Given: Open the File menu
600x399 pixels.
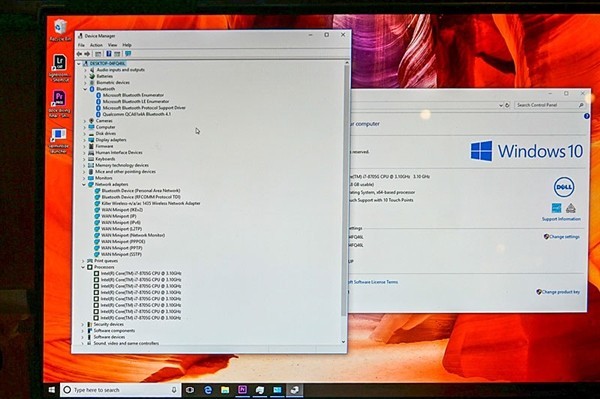Looking at the screenshot, I should (x=81, y=45).
